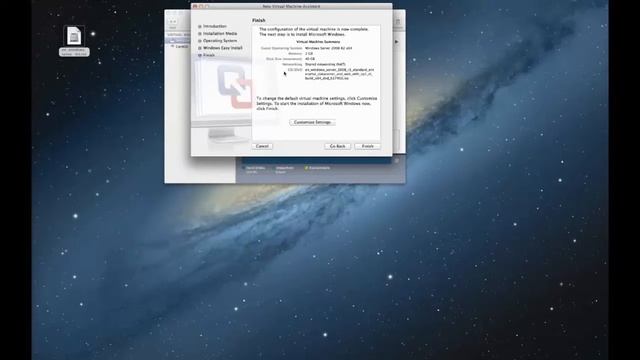This screenshot has width=640, height=360.
Task: Select the Operating System step
Action: point(220,41)
